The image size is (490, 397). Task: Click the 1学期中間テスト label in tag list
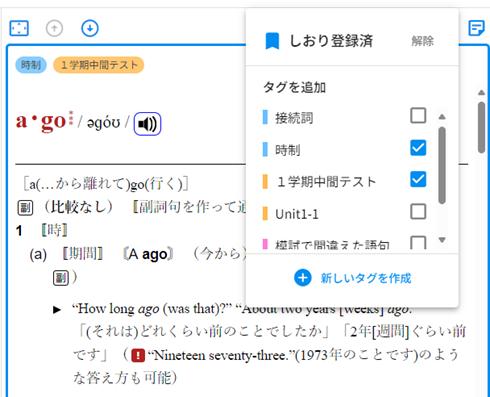coord(326,182)
